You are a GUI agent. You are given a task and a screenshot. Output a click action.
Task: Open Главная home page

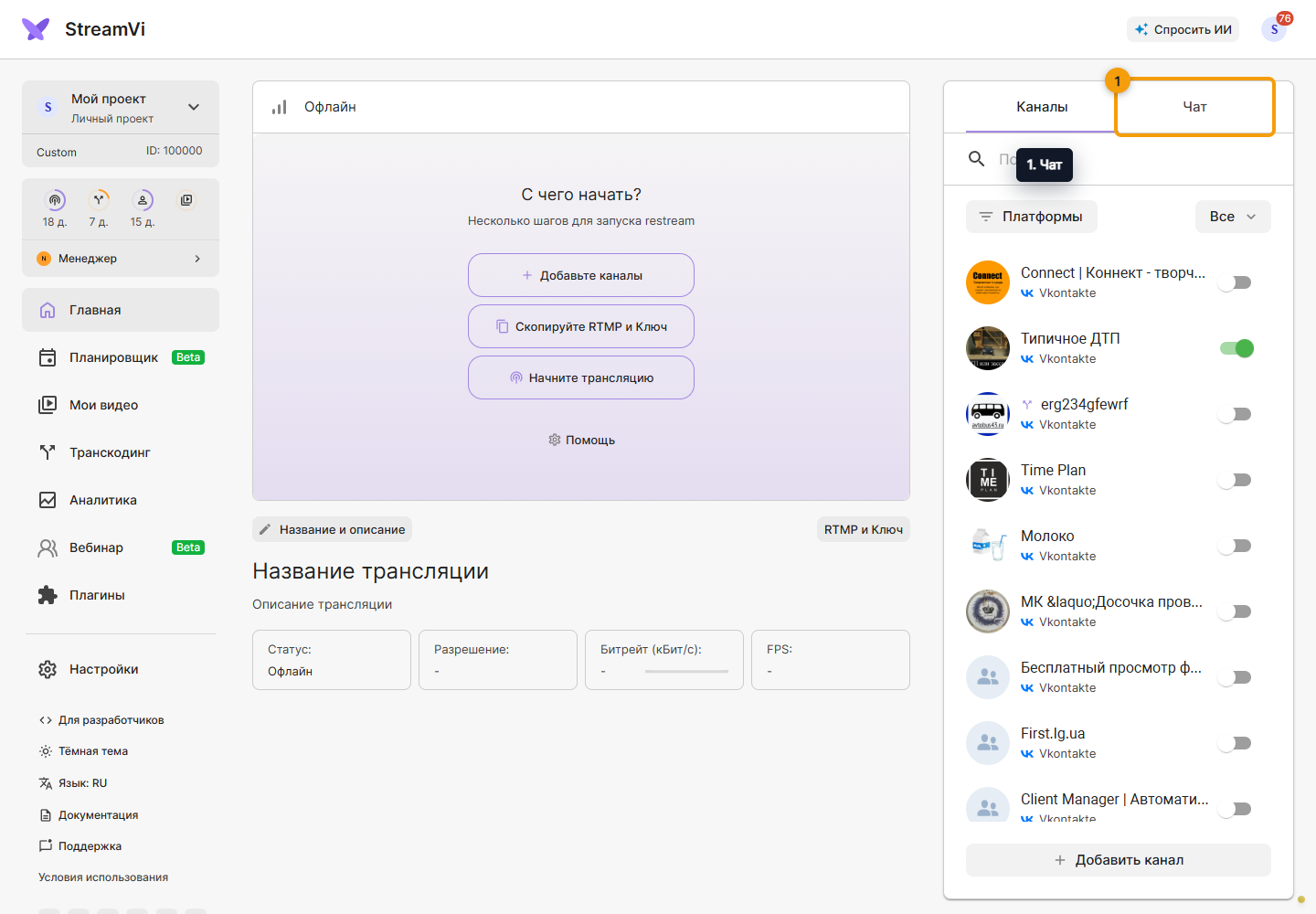(x=121, y=310)
